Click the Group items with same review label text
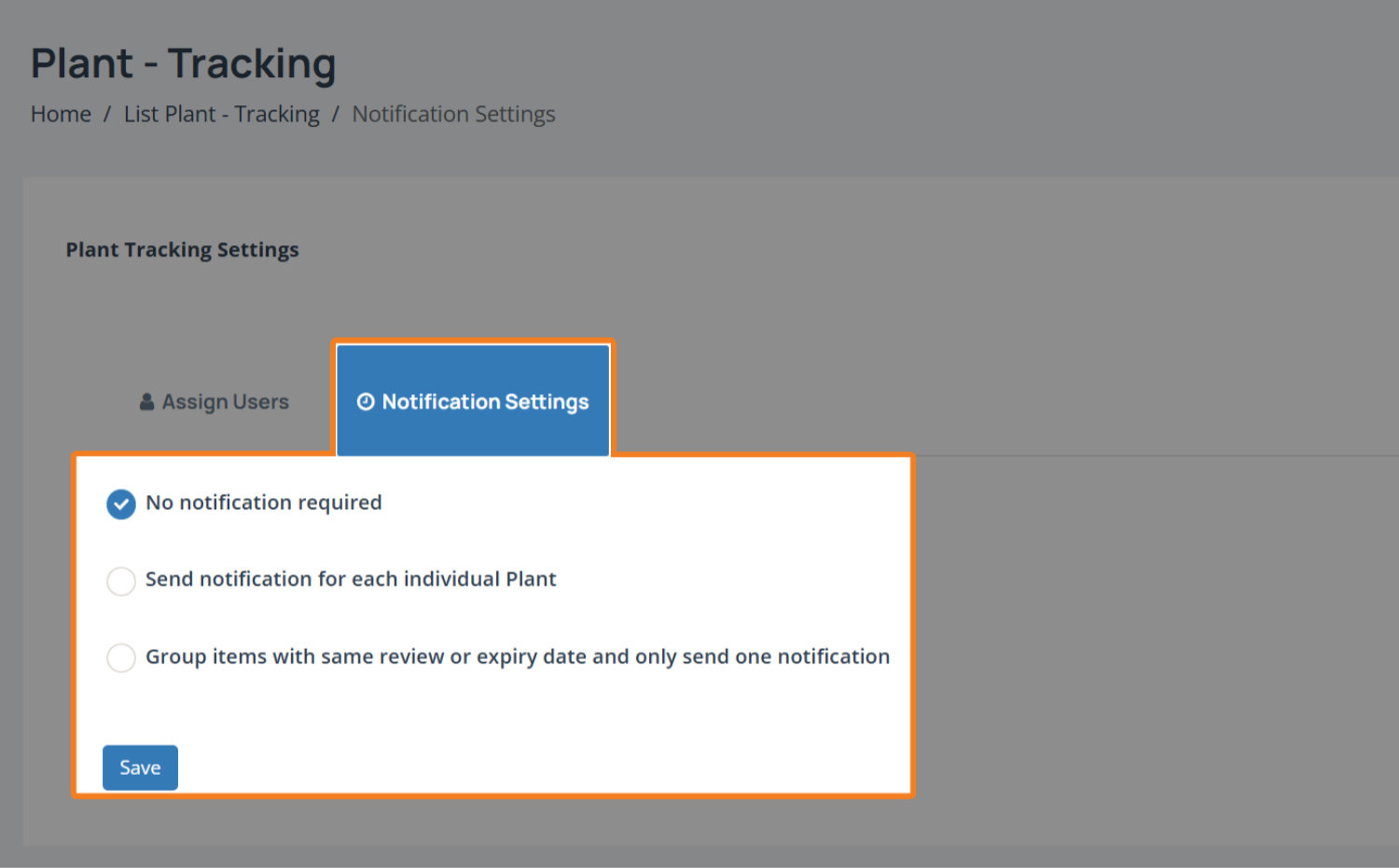The height and width of the screenshot is (868, 1399). tap(517, 656)
